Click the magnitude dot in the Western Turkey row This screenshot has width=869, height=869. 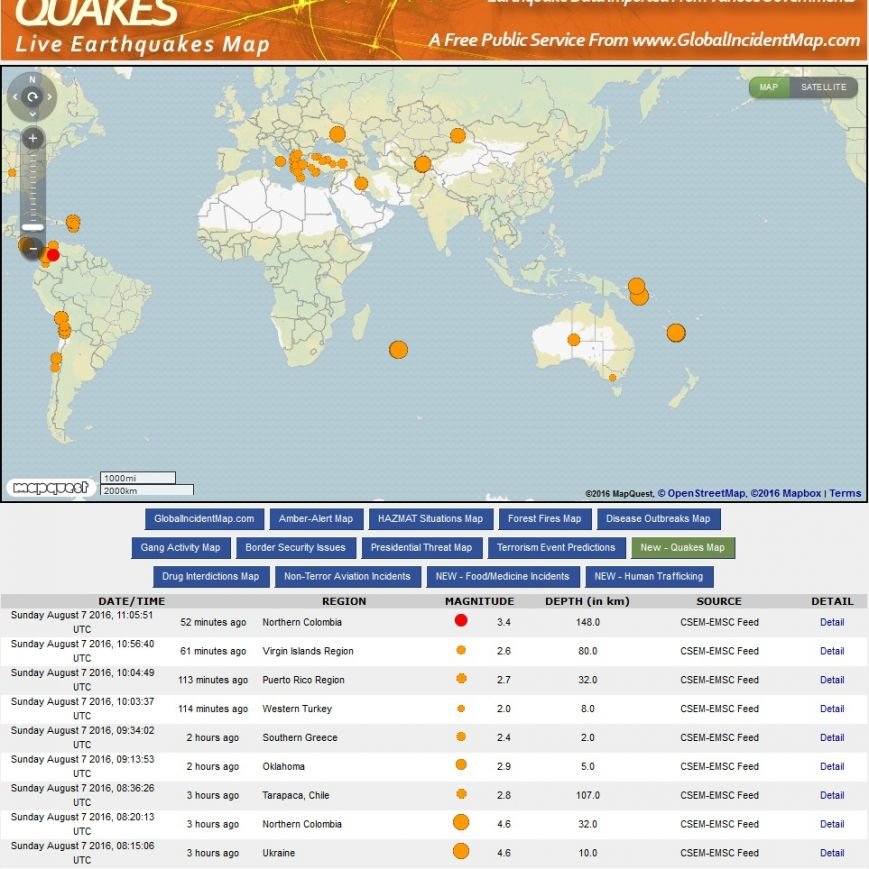(461, 708)
